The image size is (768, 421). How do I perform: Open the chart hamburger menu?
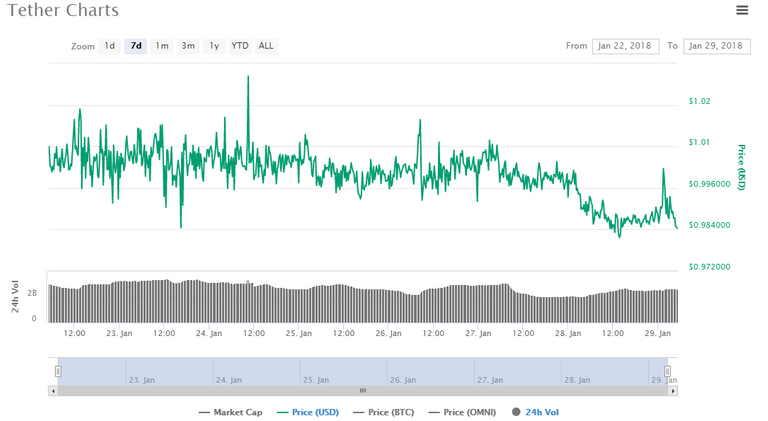coord(742,10)
